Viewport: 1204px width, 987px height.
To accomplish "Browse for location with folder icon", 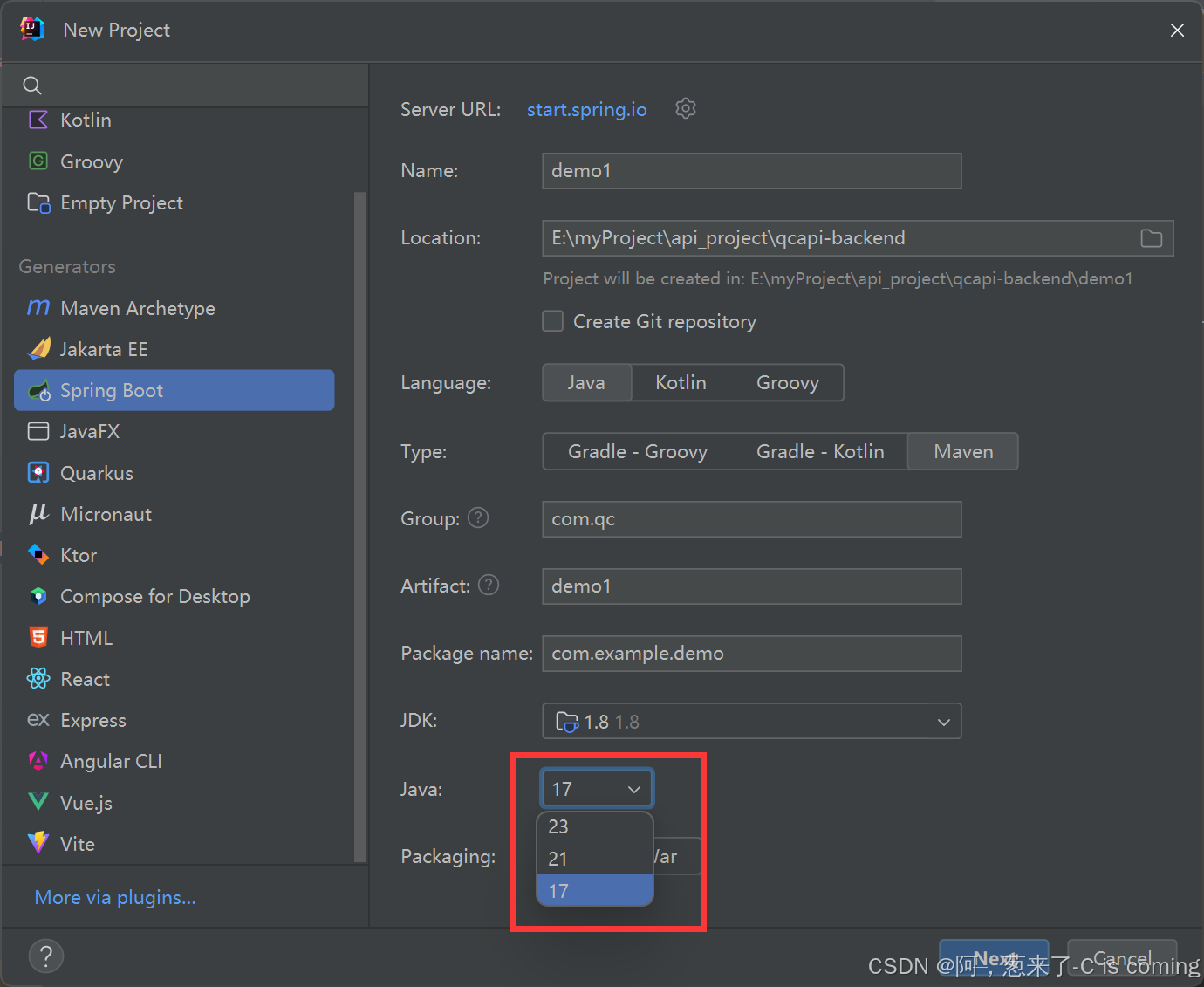I will click(1152, 238).
